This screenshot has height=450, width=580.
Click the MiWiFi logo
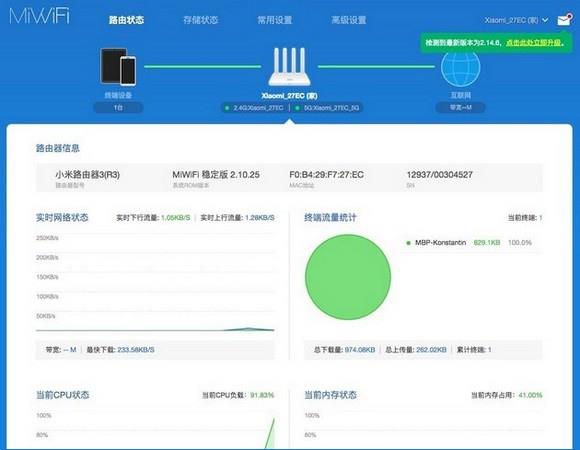[39, 16]
